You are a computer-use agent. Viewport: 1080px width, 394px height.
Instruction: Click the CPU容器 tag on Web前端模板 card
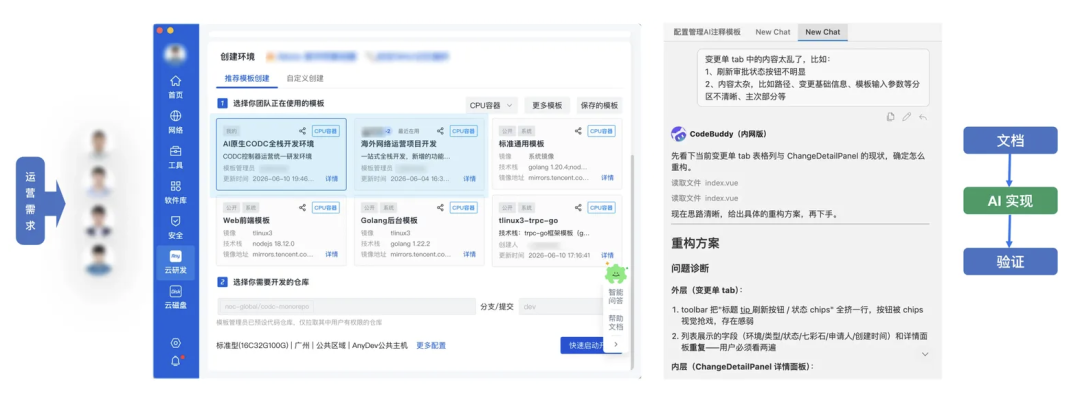[326, 207]
